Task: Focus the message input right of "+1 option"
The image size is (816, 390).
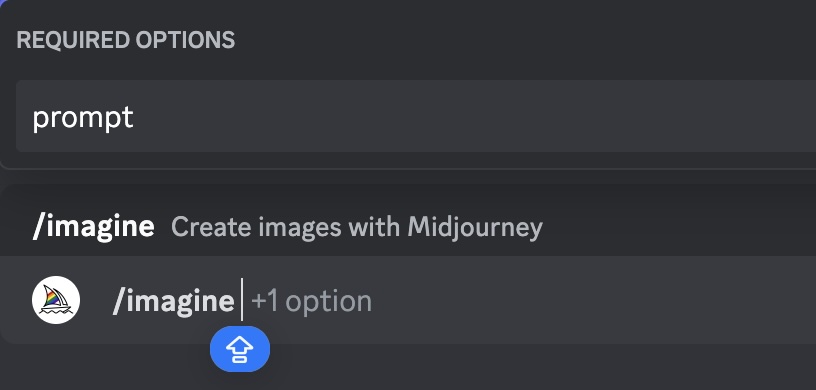Action: (x=593, y=301)
